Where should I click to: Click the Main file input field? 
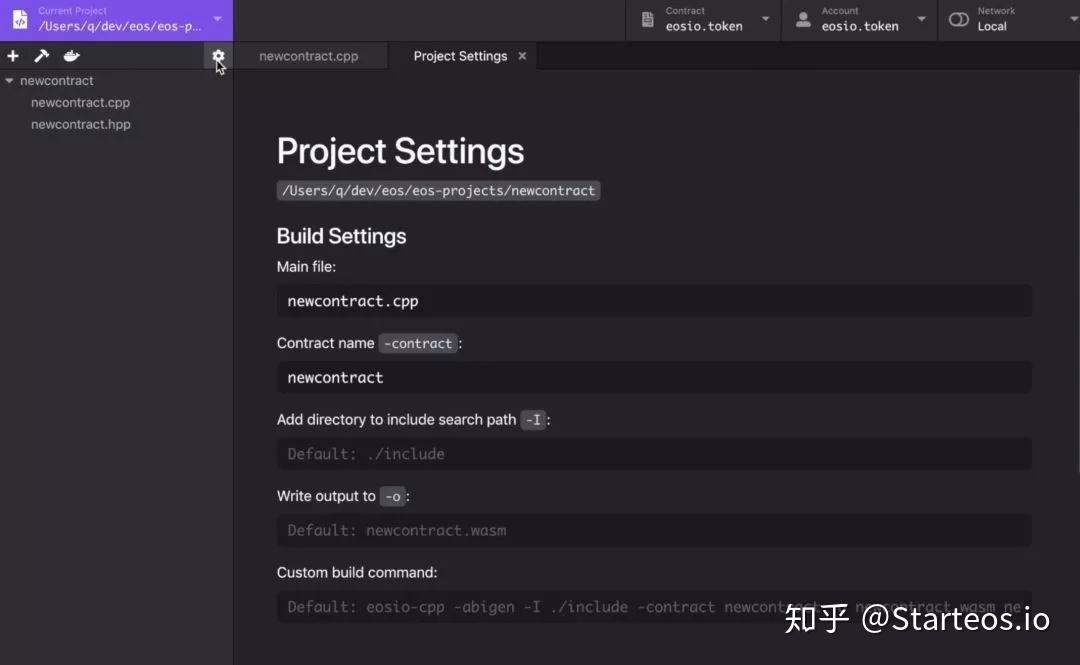[x=654, y=300]
